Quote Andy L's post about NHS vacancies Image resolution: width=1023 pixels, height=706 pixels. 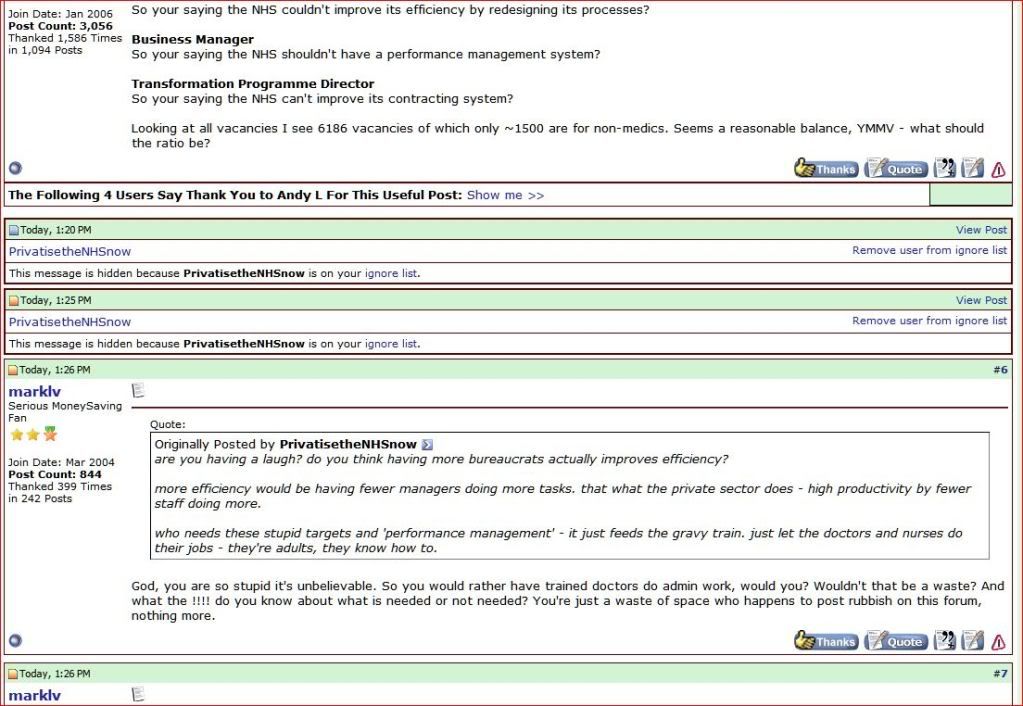coord(895,169)
